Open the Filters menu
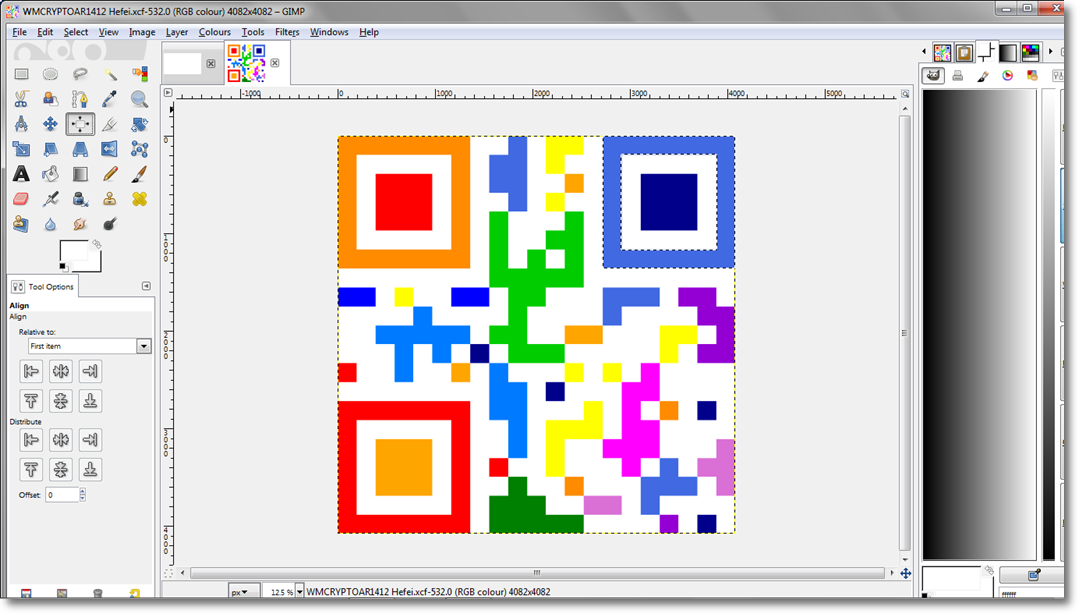Image resolution: width=1080 pixels, height=615 pixels. pos(287,32)
